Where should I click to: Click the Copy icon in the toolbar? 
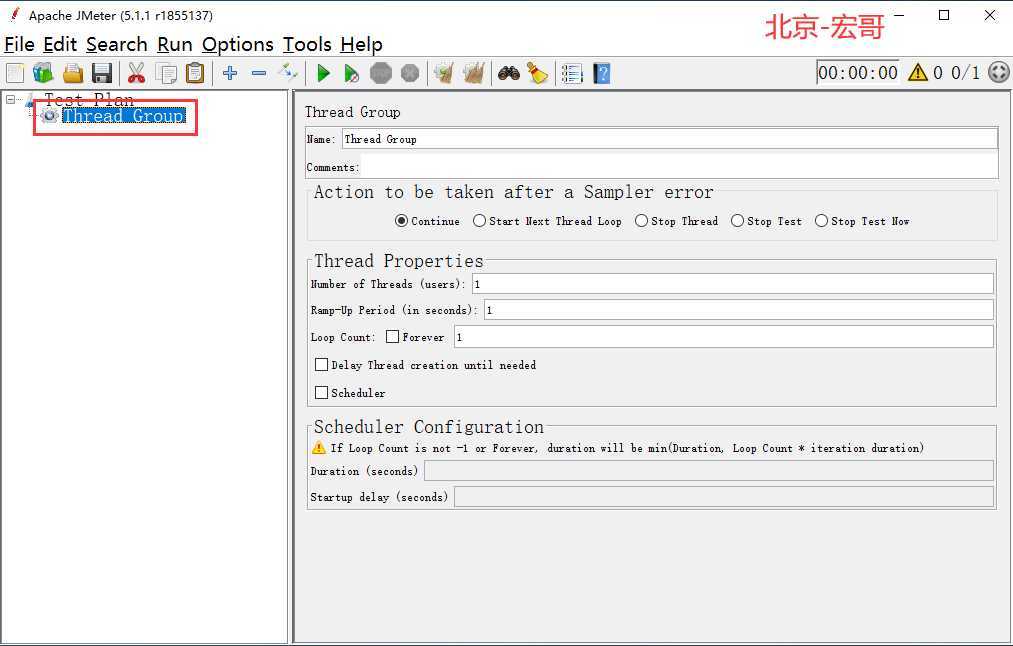[x=166, y=73]
